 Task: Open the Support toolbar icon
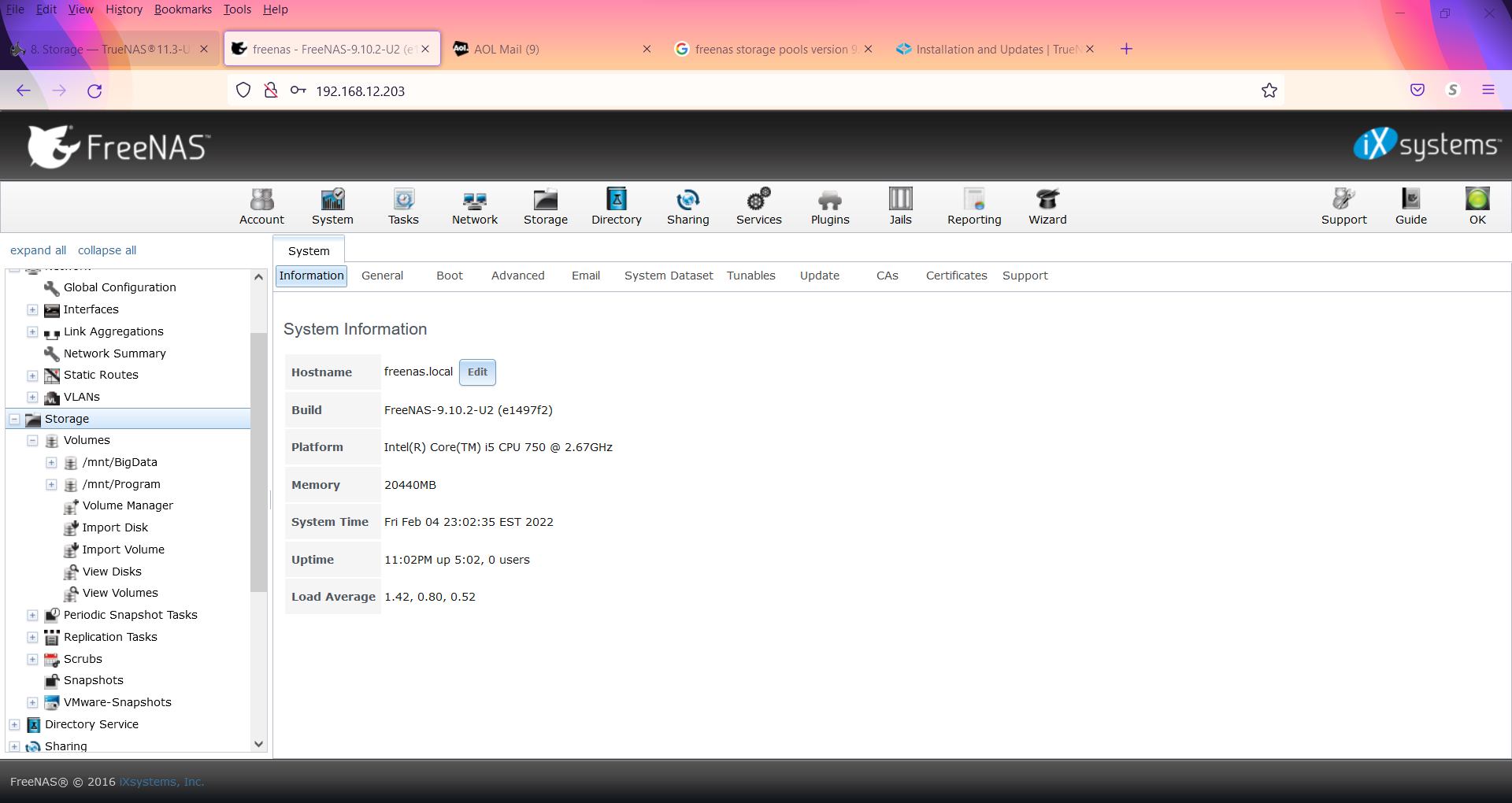pyautogui.click(x=1344, y=207)
